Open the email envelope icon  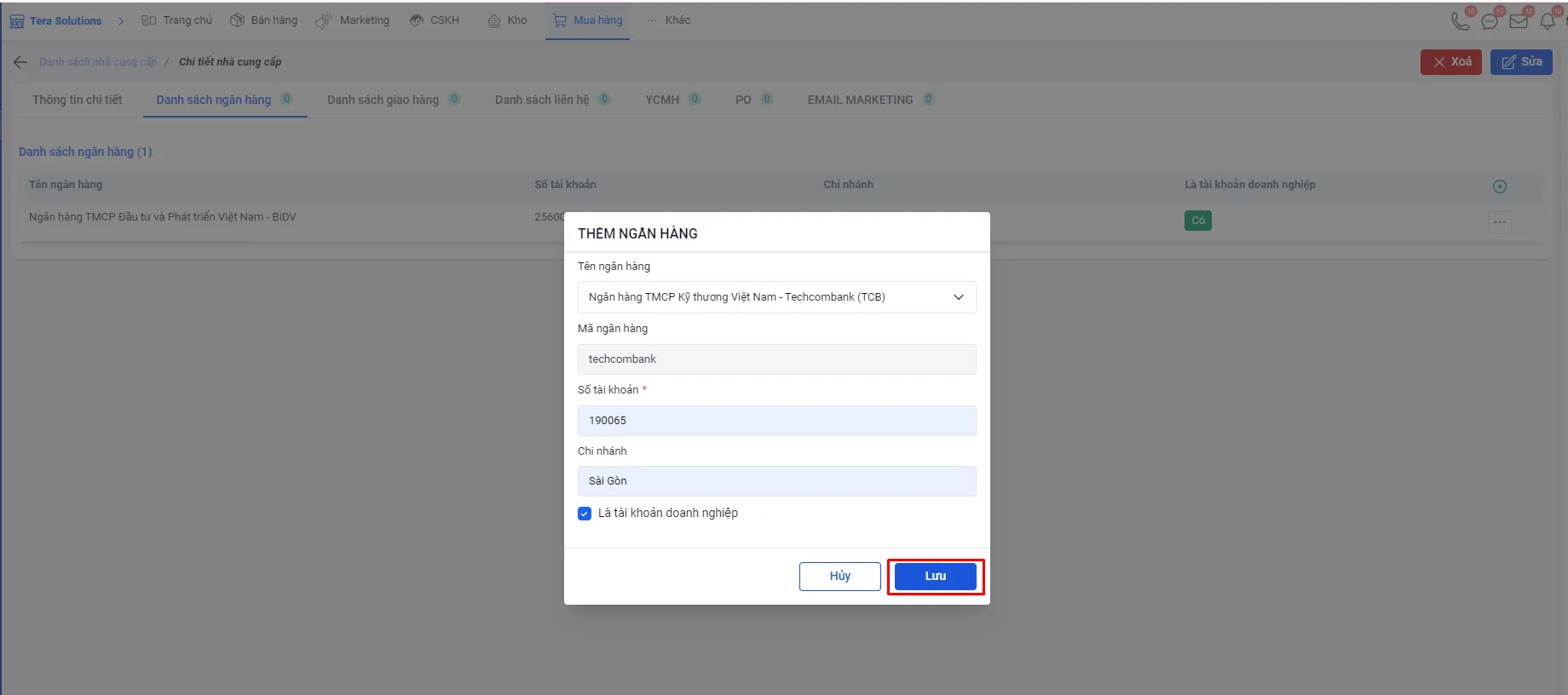pos(1519,21)
